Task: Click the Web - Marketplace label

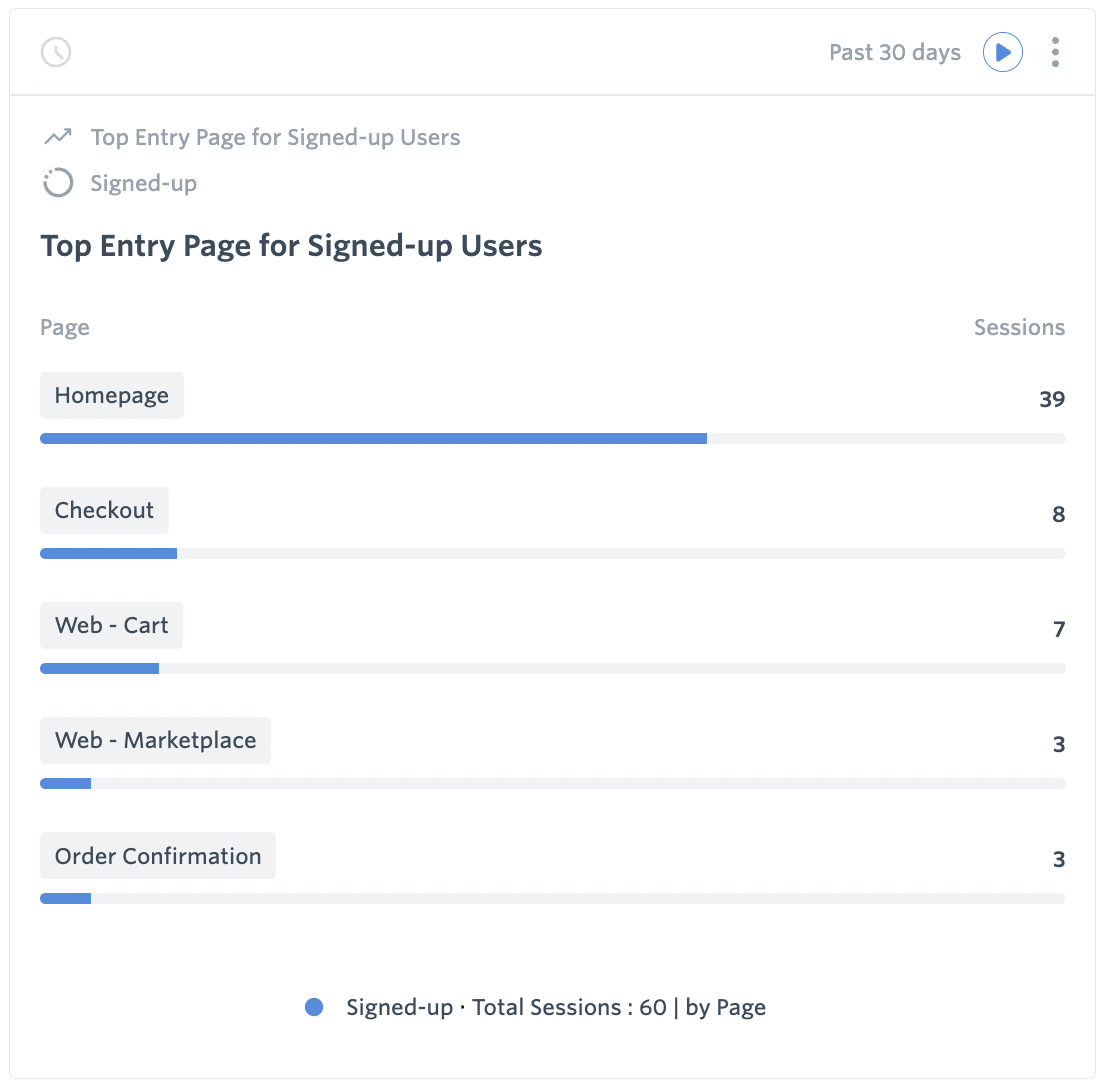Action: [155, 740]
